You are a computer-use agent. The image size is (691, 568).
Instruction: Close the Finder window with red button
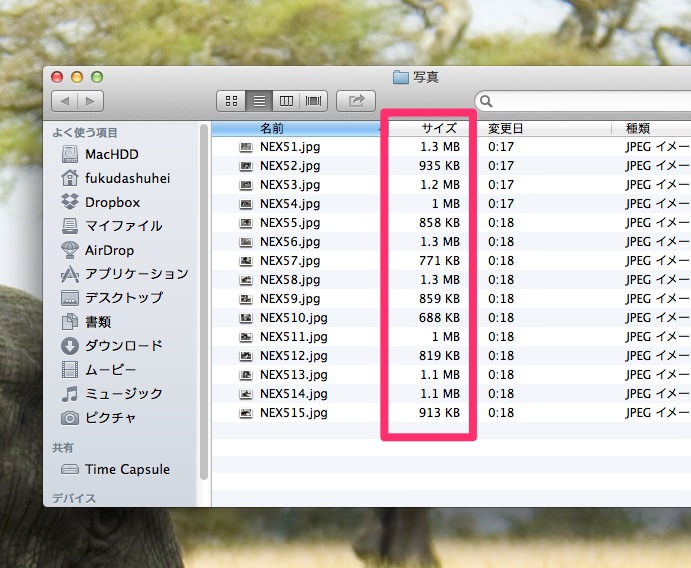[57, 77]
